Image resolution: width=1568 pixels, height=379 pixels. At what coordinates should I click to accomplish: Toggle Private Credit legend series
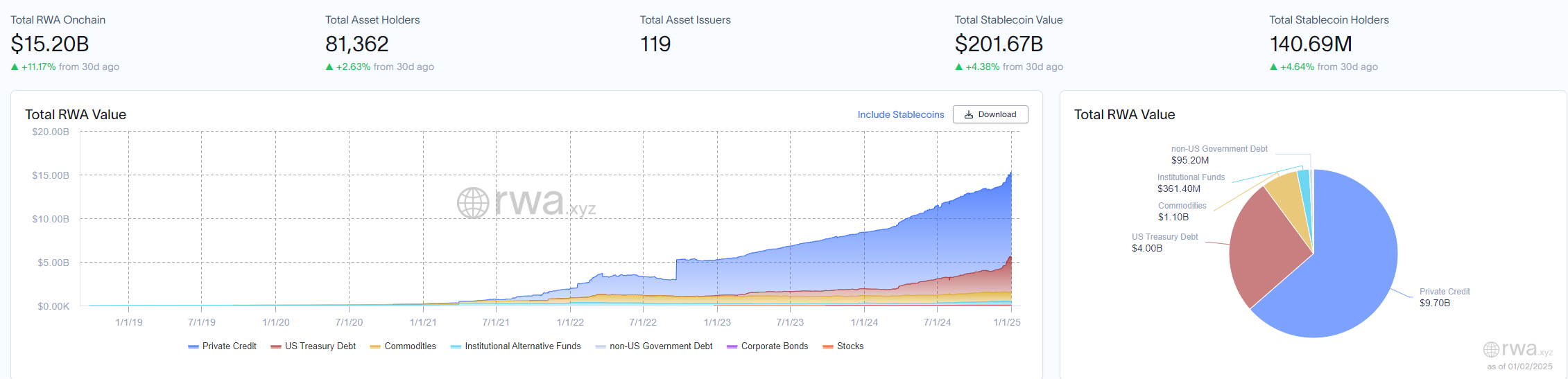(x=222, y=346)
